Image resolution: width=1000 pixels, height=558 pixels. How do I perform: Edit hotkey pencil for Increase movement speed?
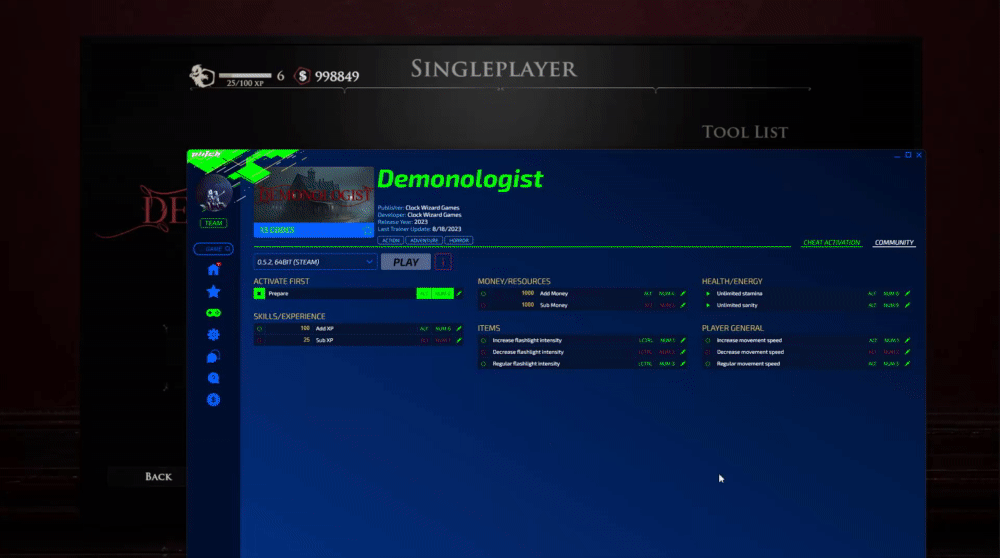point(908,340)
